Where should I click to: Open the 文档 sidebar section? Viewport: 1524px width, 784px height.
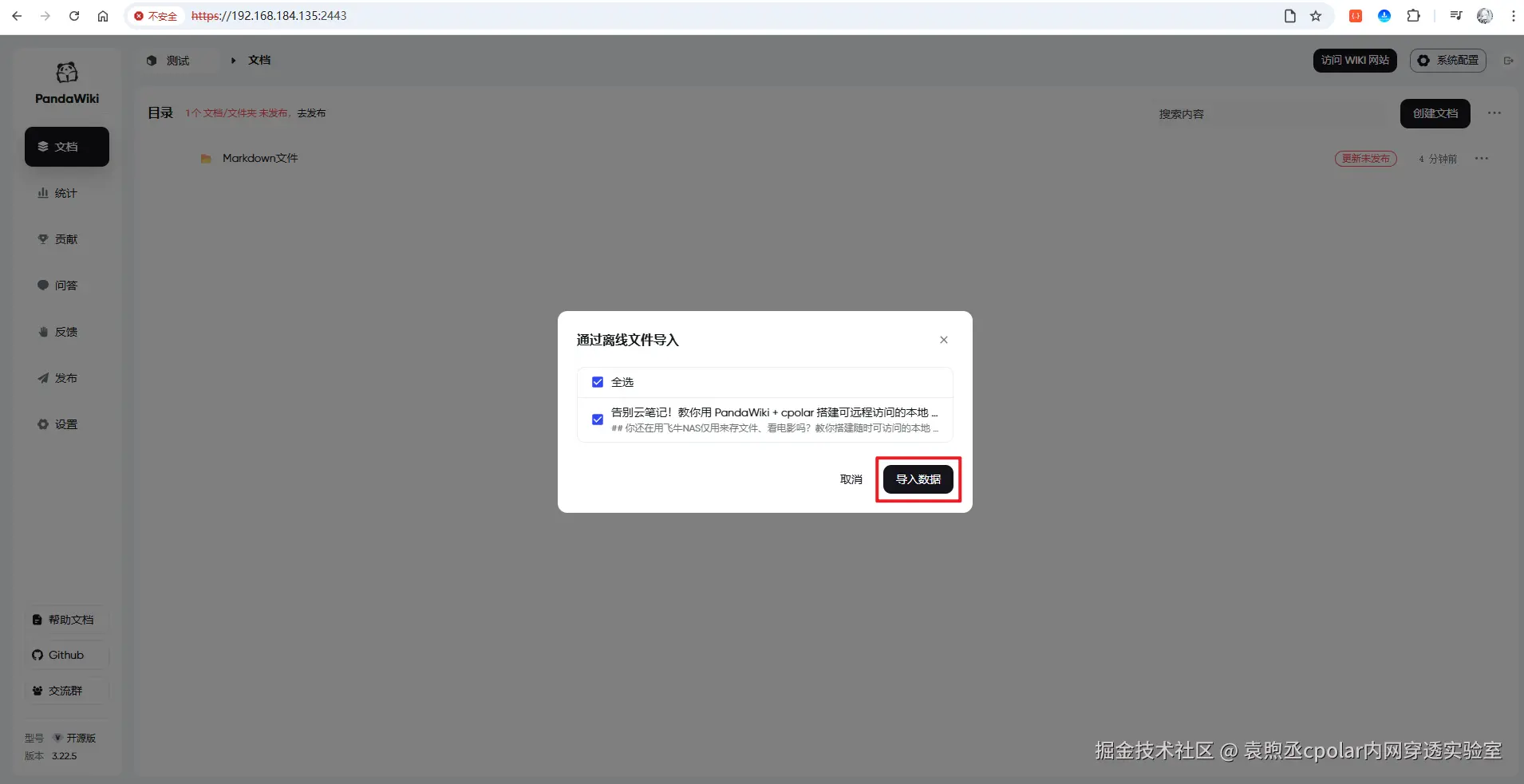(x=67, y=147)
